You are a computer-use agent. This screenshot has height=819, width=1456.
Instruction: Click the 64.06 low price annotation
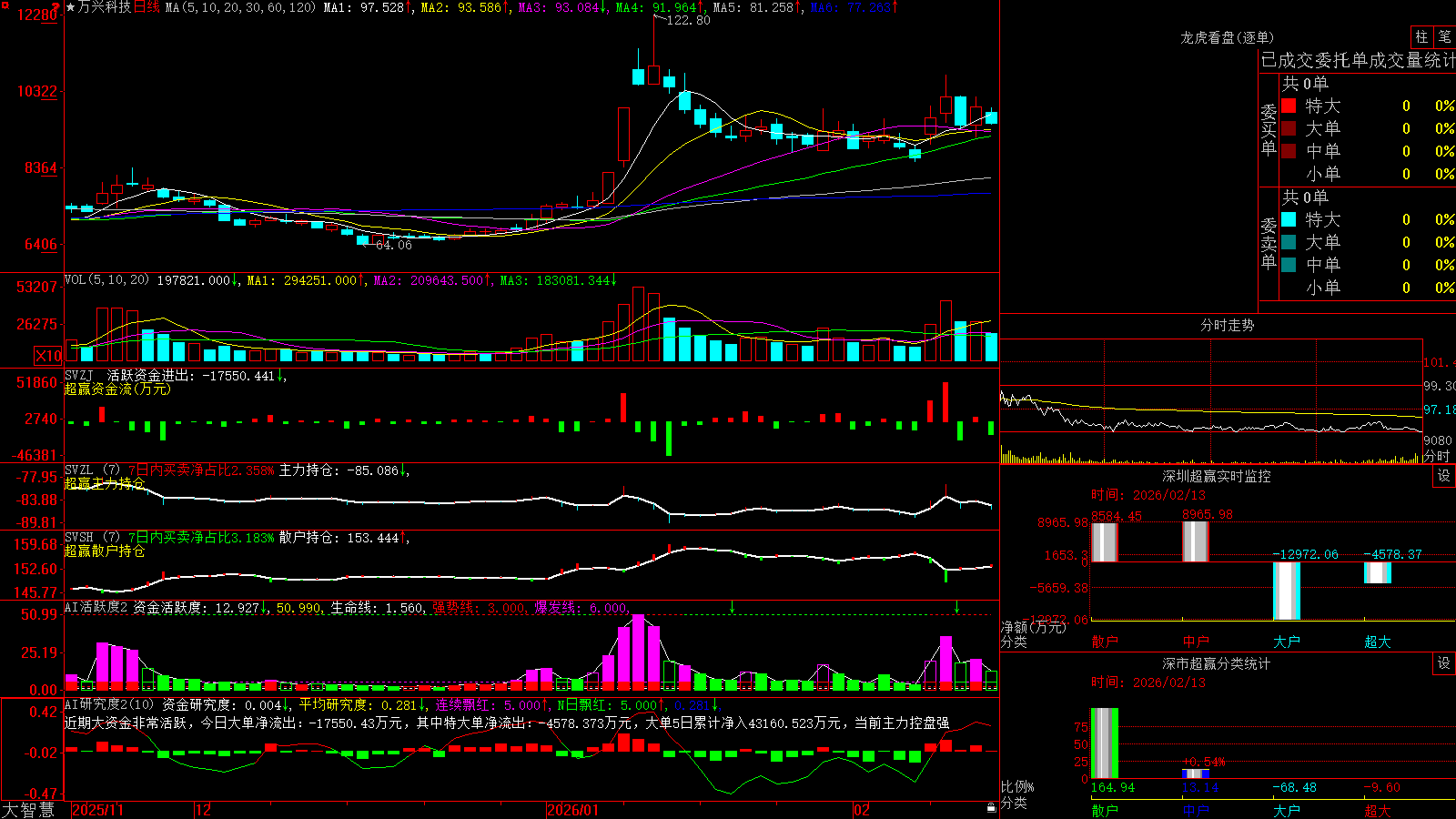tap(394, 245)
